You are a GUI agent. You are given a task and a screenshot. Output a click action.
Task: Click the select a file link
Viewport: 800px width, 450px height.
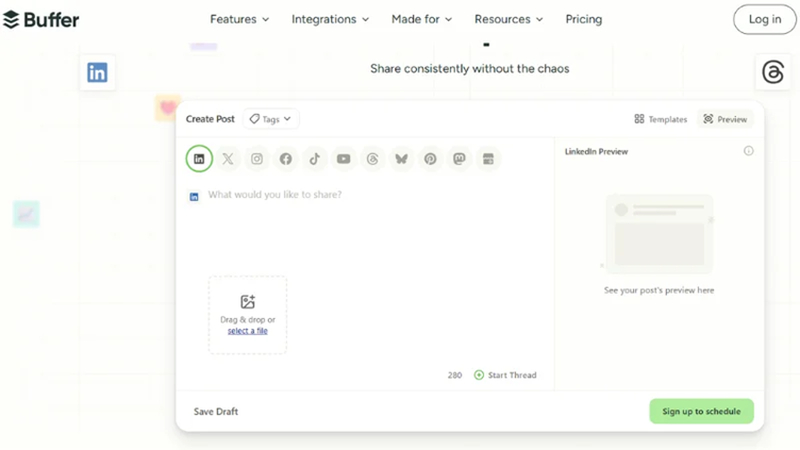(x=247, y=331)
